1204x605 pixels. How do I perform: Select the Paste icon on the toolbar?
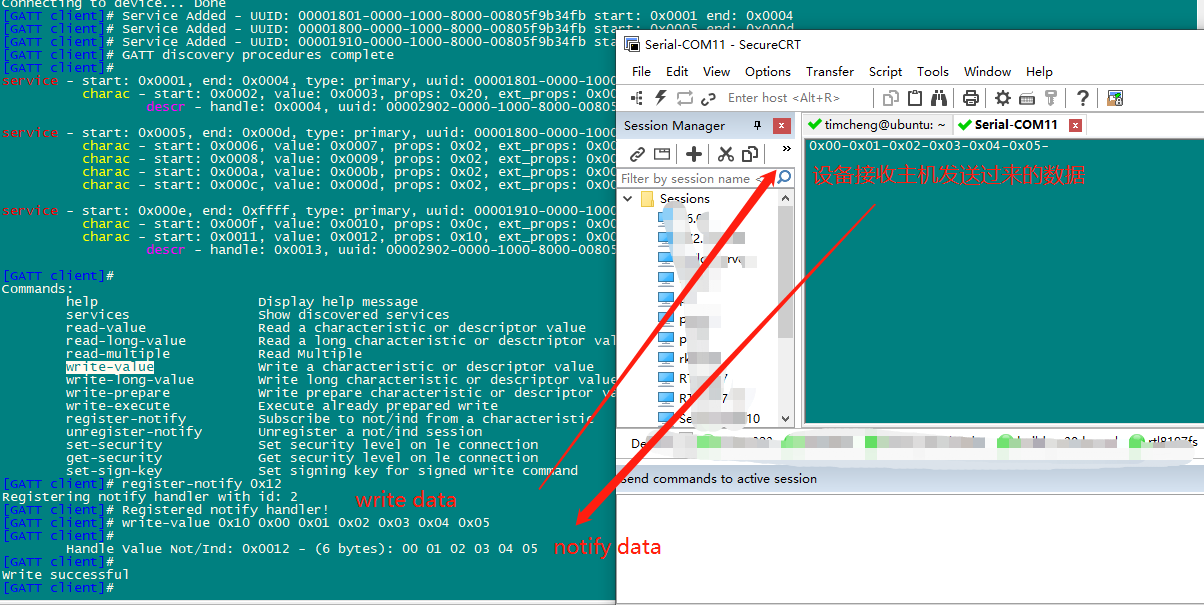click(x=916, y=96)
